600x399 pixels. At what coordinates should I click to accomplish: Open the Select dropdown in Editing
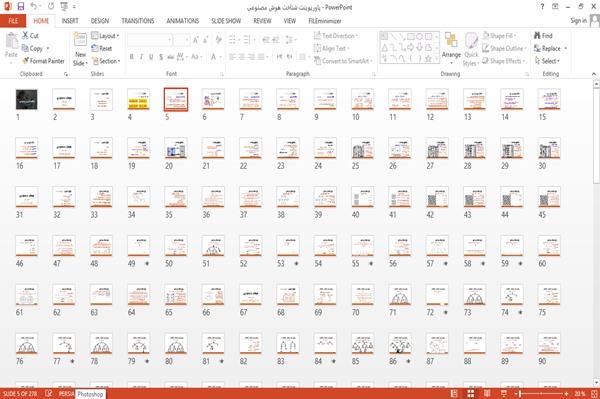(x=547, y=61)
